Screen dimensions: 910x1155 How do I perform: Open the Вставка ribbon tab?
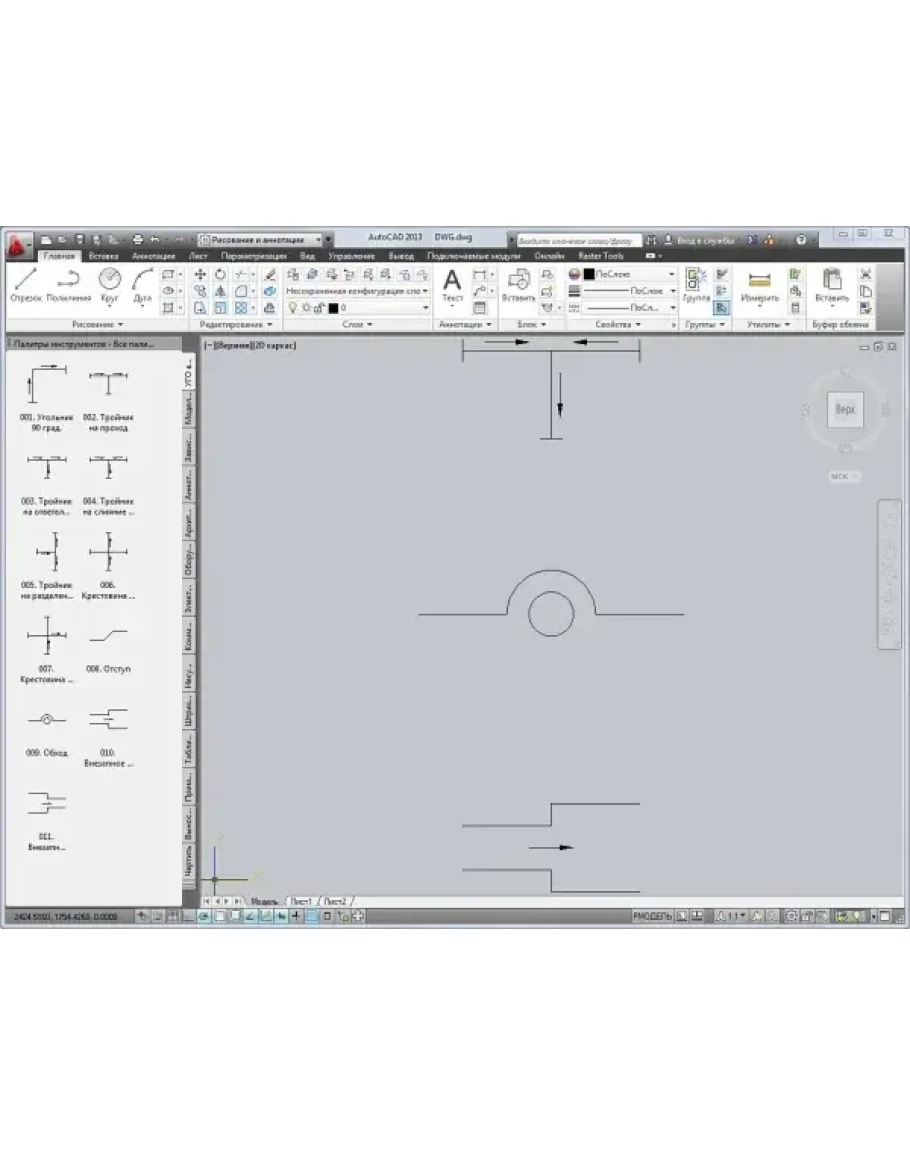103,256
